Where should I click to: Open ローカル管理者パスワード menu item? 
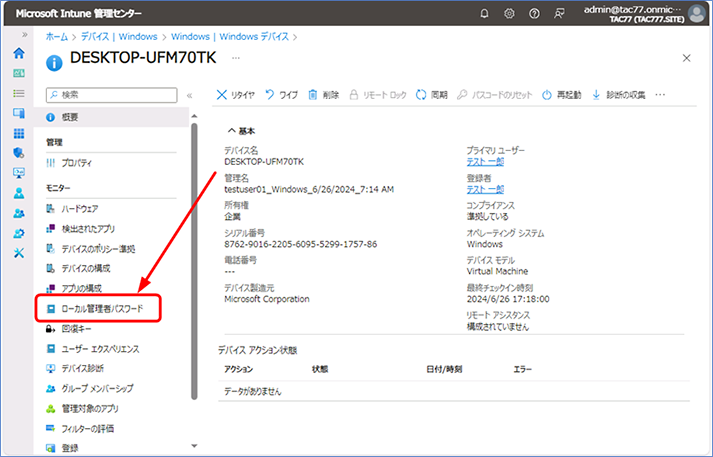pyautogui.click(x=95, y=309)
